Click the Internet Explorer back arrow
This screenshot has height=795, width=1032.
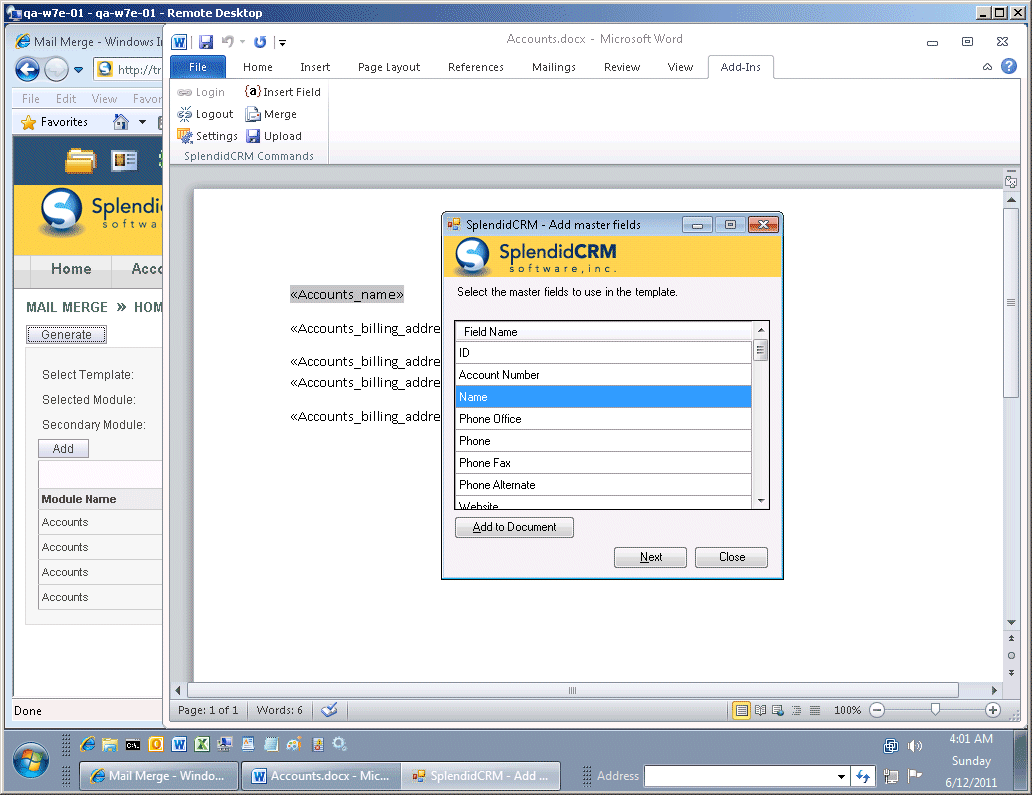pos(28,69)
